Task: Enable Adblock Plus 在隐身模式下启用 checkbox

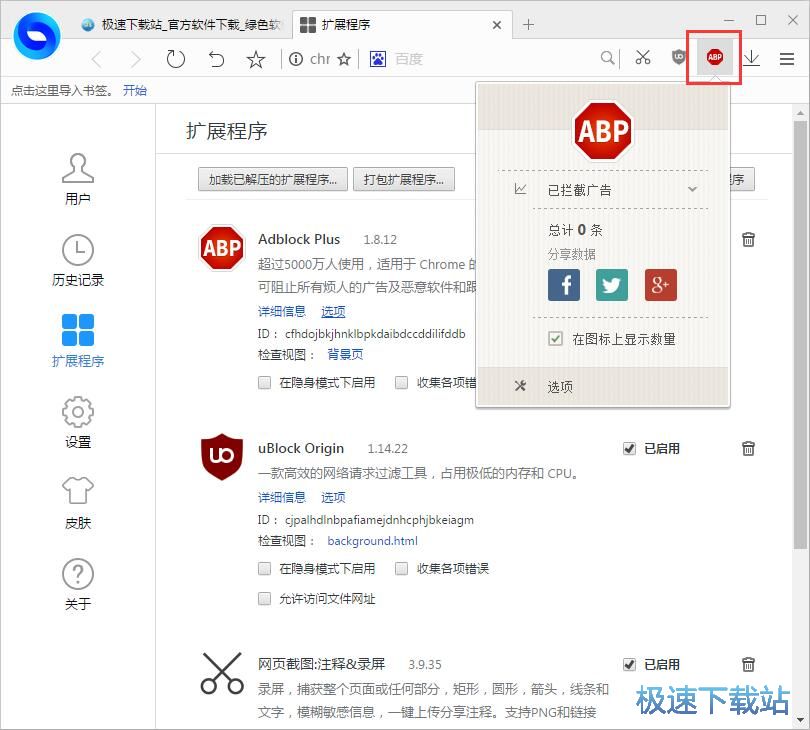Action: tap(264, 383)
